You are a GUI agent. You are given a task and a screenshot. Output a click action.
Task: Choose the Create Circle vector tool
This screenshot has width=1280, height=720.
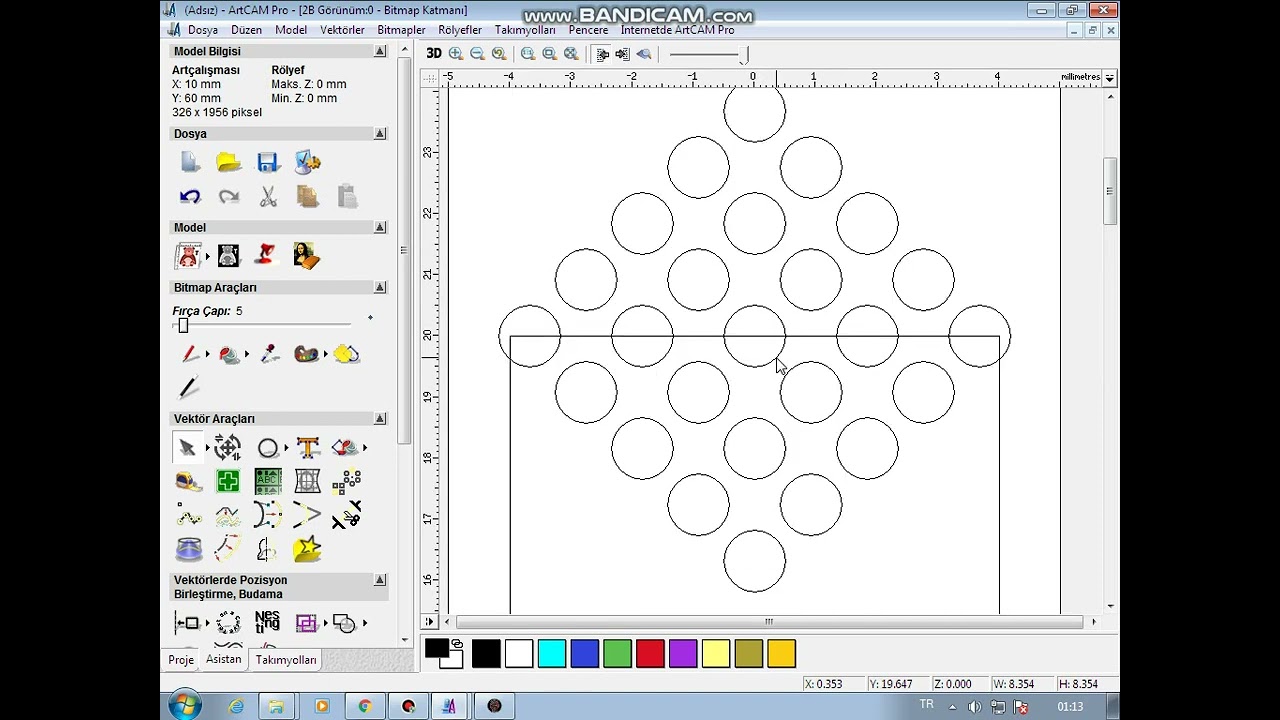pyautogui.click(x=268, y=448)
